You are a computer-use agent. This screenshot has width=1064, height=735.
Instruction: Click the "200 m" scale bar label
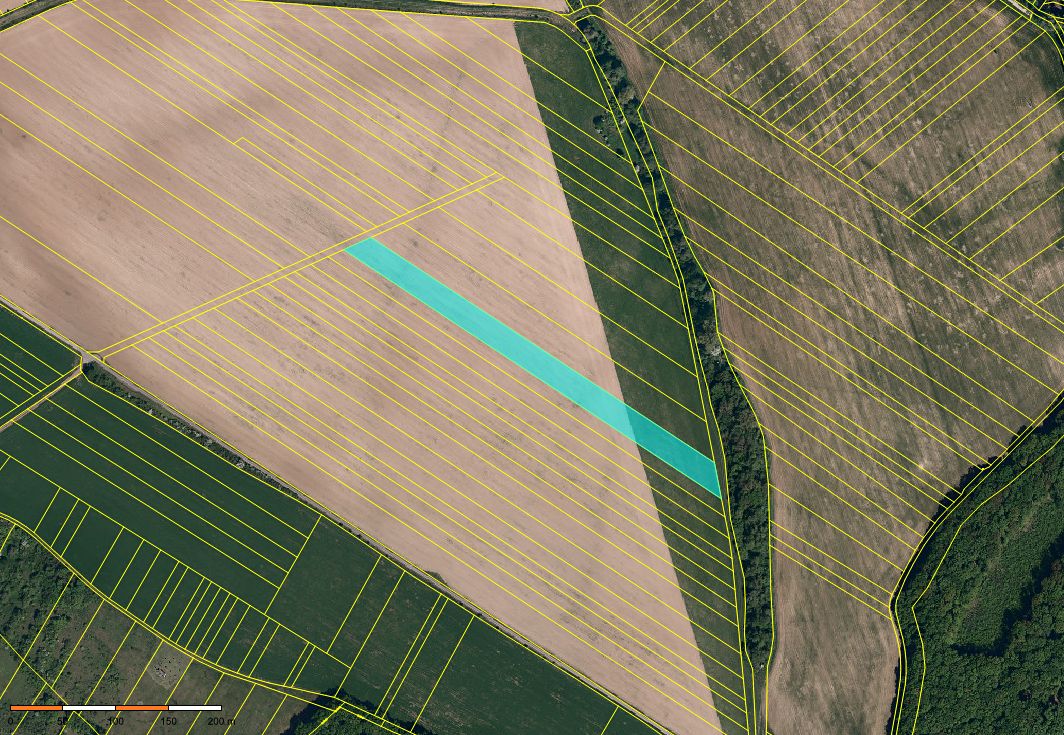221,721
